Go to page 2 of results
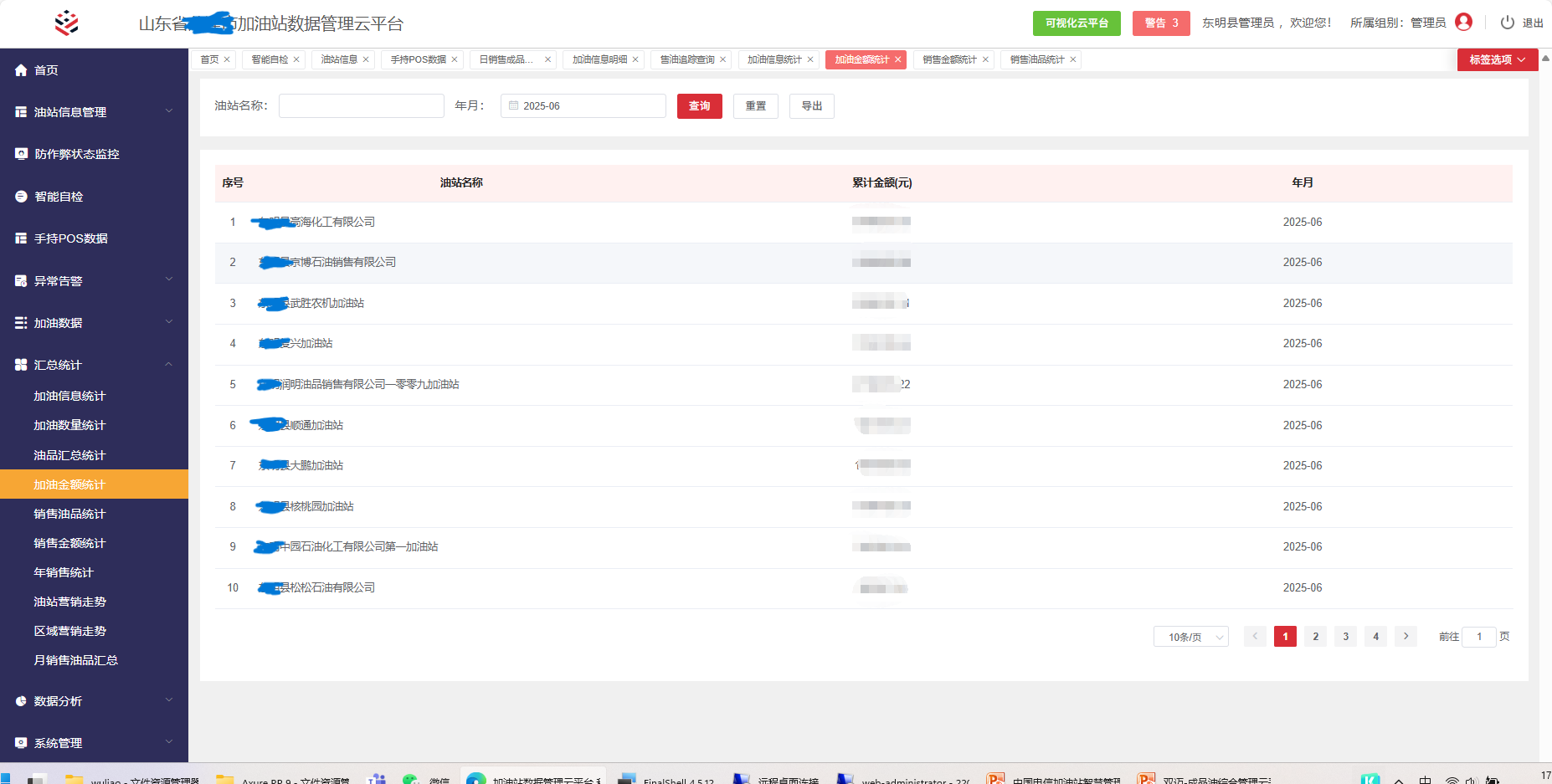1552x784 pixels. [1316, 637]
